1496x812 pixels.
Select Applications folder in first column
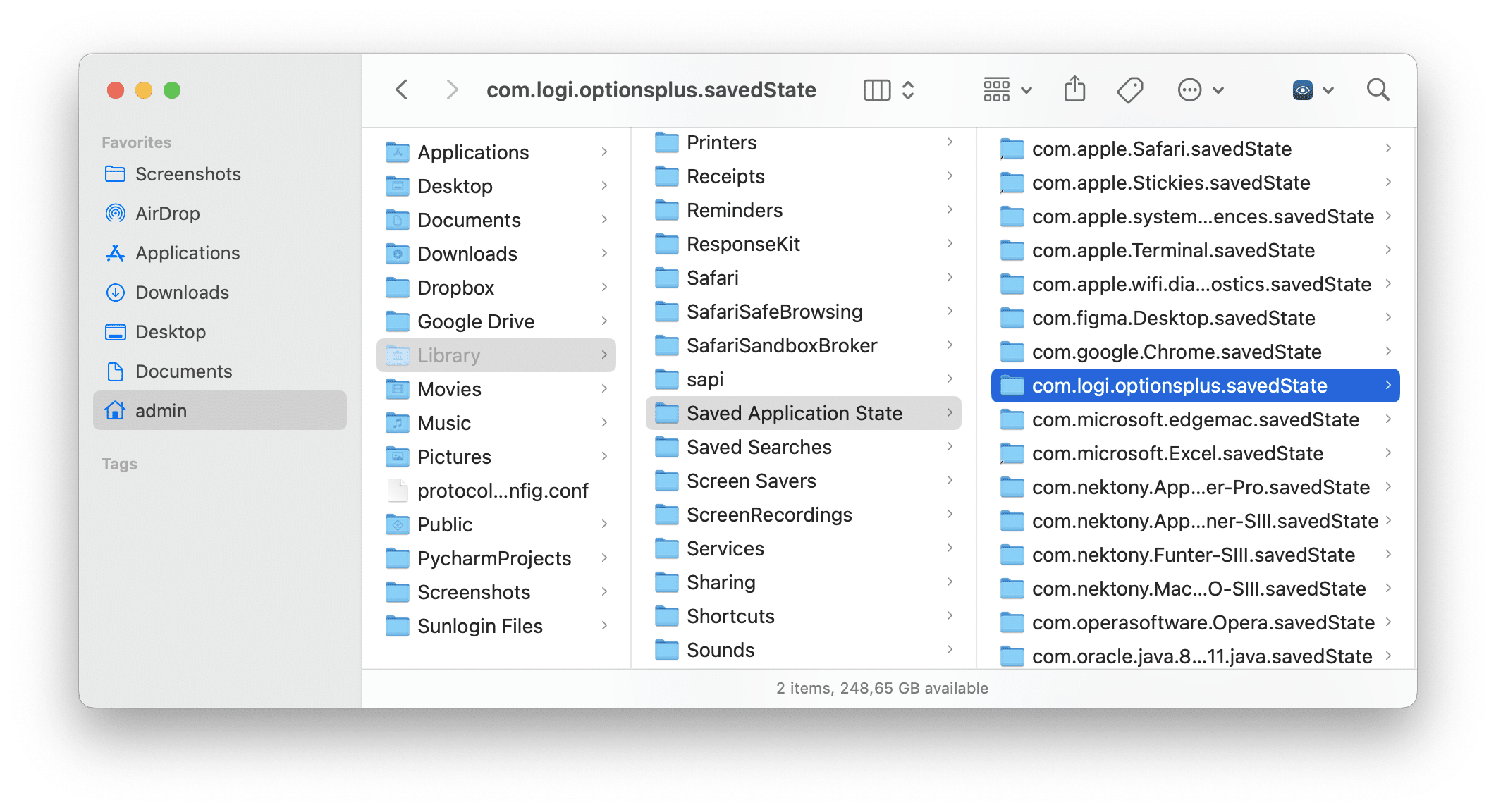pyautogui.click(x=496, y=152)
